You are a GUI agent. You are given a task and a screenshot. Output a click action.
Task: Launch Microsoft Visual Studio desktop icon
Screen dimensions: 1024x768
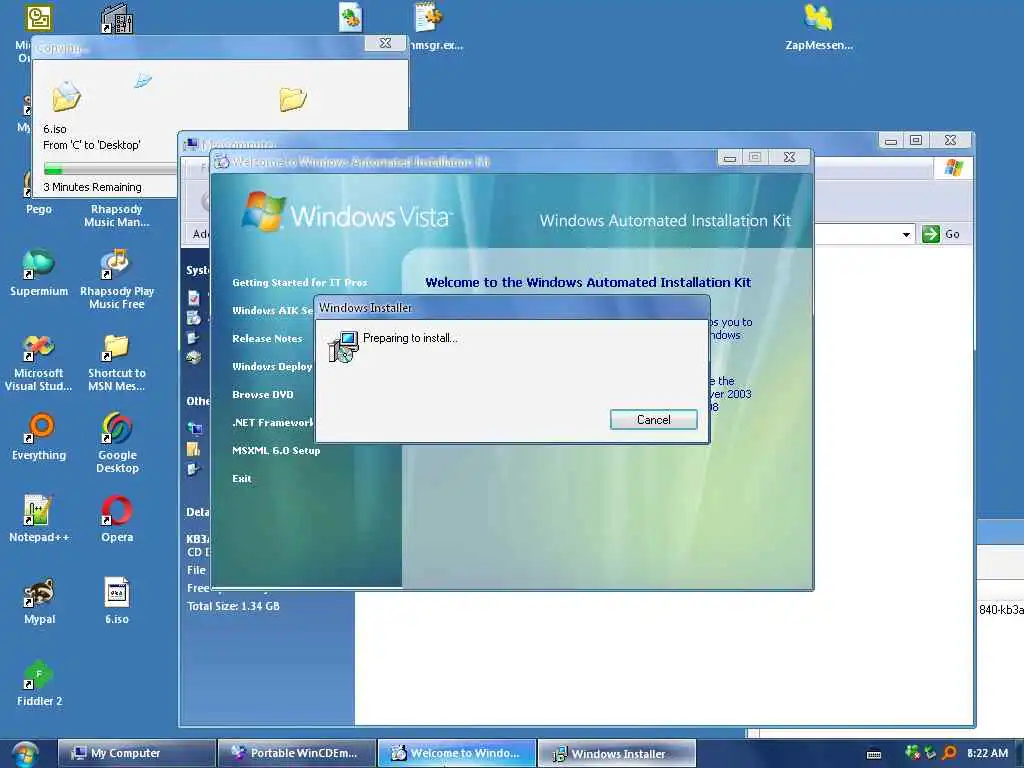point(39,362)
